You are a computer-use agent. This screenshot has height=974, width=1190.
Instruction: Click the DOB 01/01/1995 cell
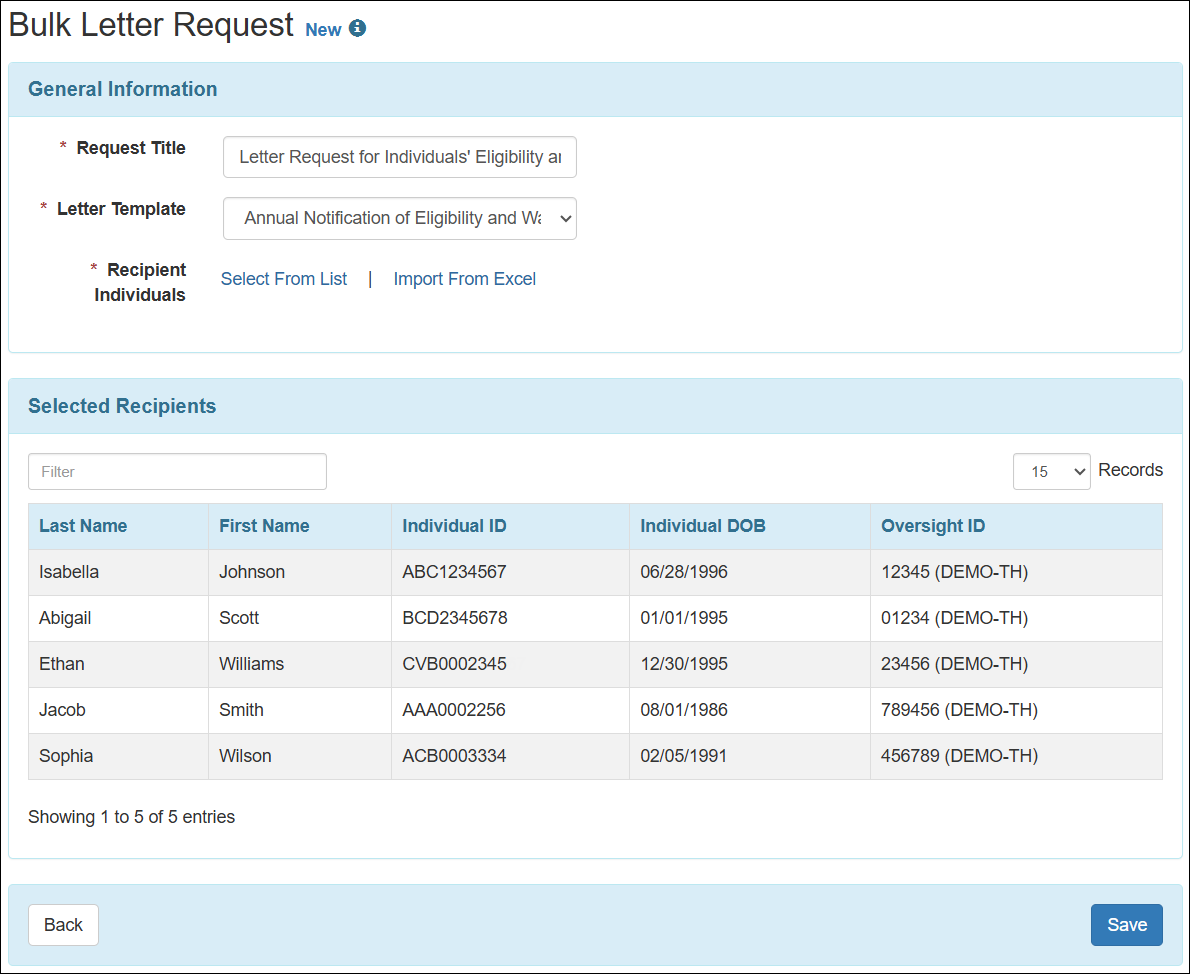(x=750, y=618)
